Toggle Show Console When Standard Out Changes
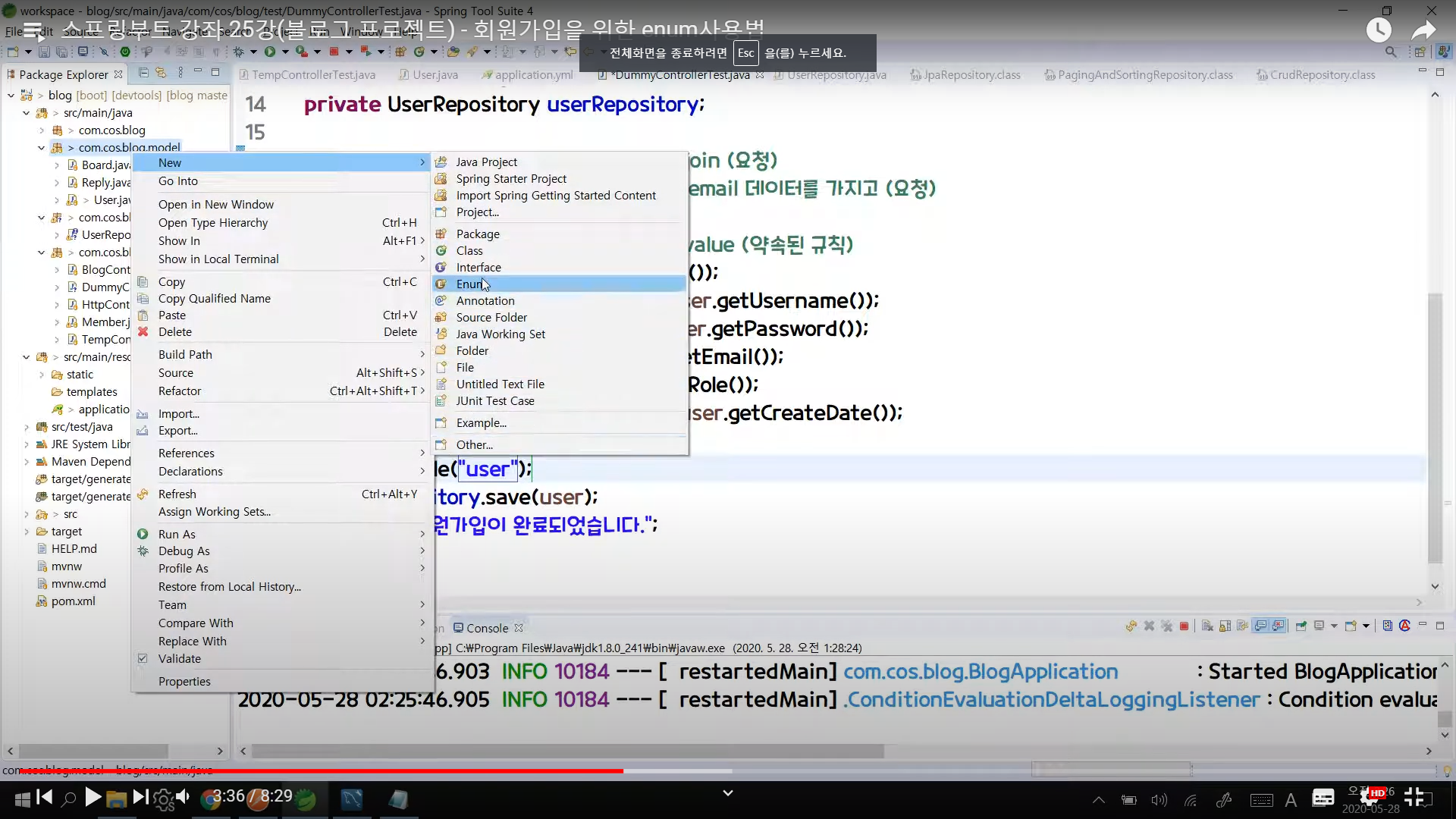Screen dimensions: 1456x819 (1260, 626)
